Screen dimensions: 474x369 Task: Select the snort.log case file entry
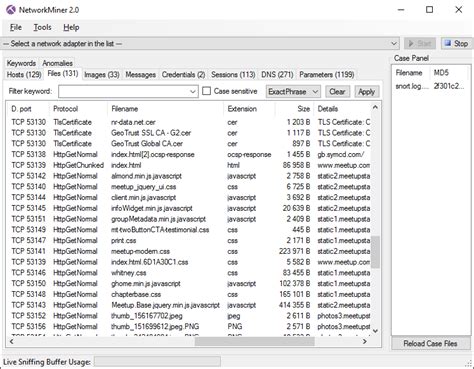[430, 86]
